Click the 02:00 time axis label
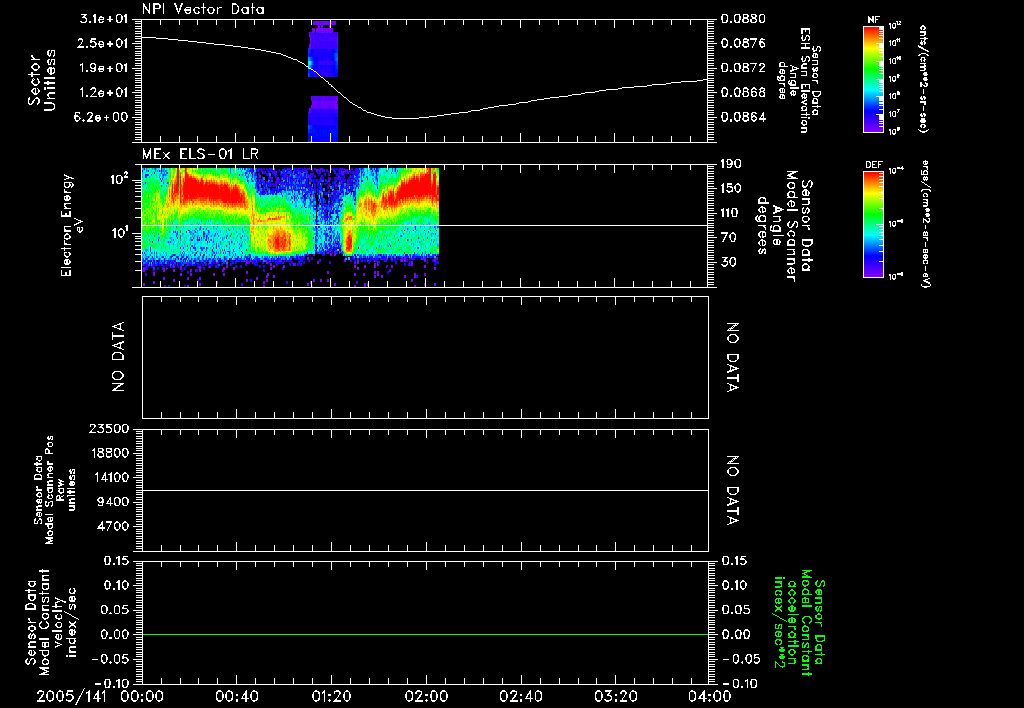1024x708 pixels. pos(426,696)
